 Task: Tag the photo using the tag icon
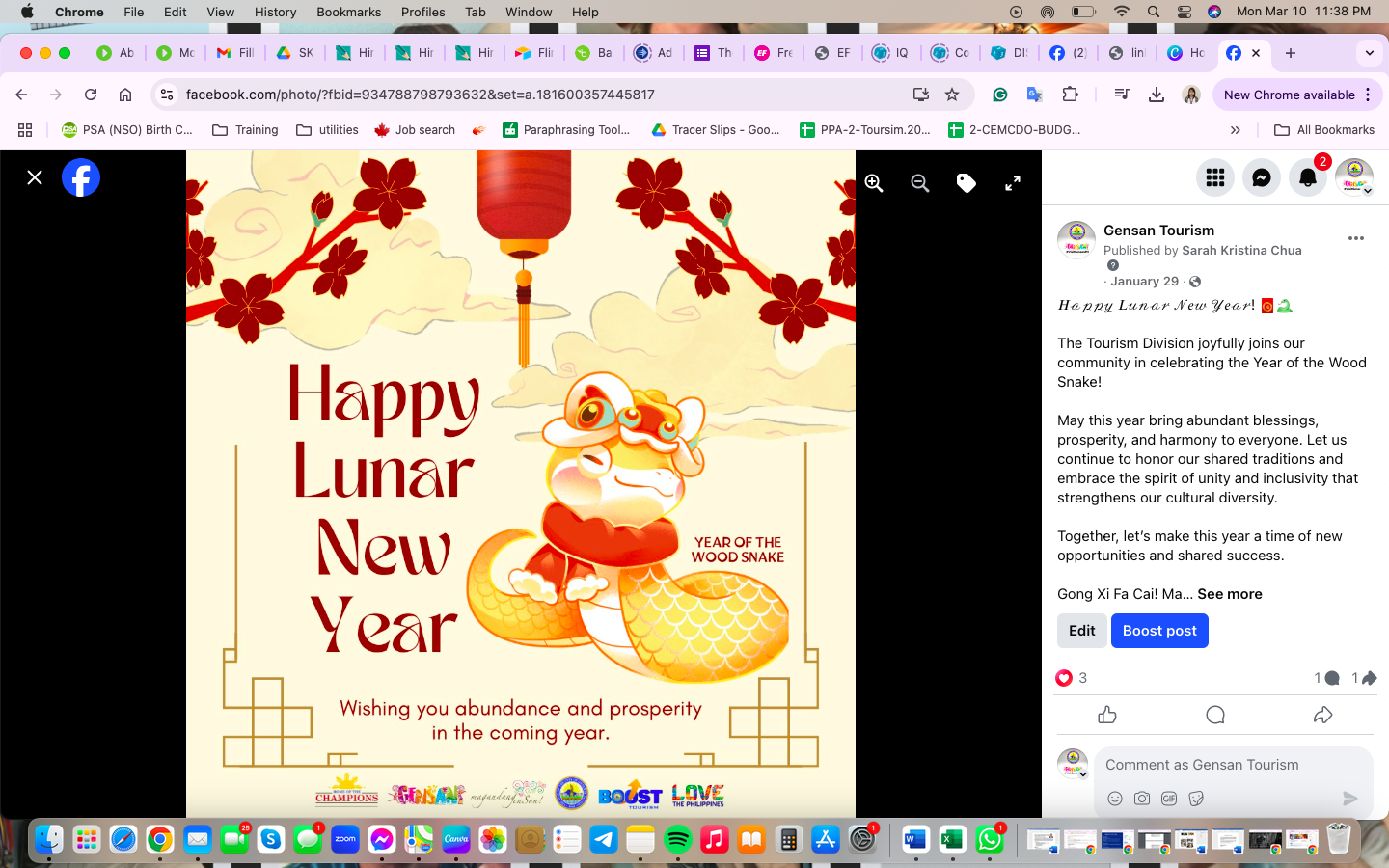coord(967,183)
